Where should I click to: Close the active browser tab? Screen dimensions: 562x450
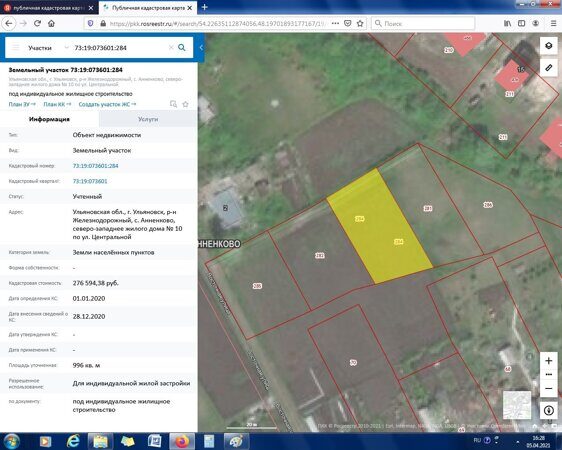[190, 8]
